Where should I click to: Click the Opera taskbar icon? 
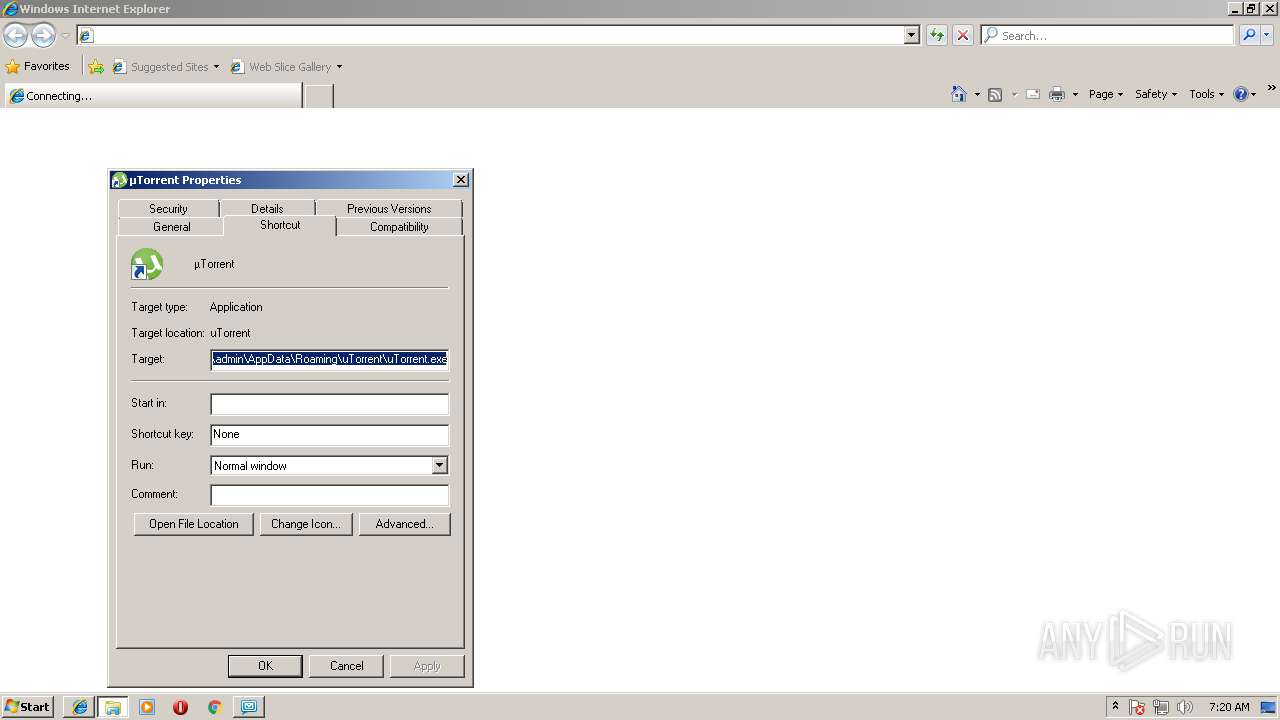tap(180, 707)
